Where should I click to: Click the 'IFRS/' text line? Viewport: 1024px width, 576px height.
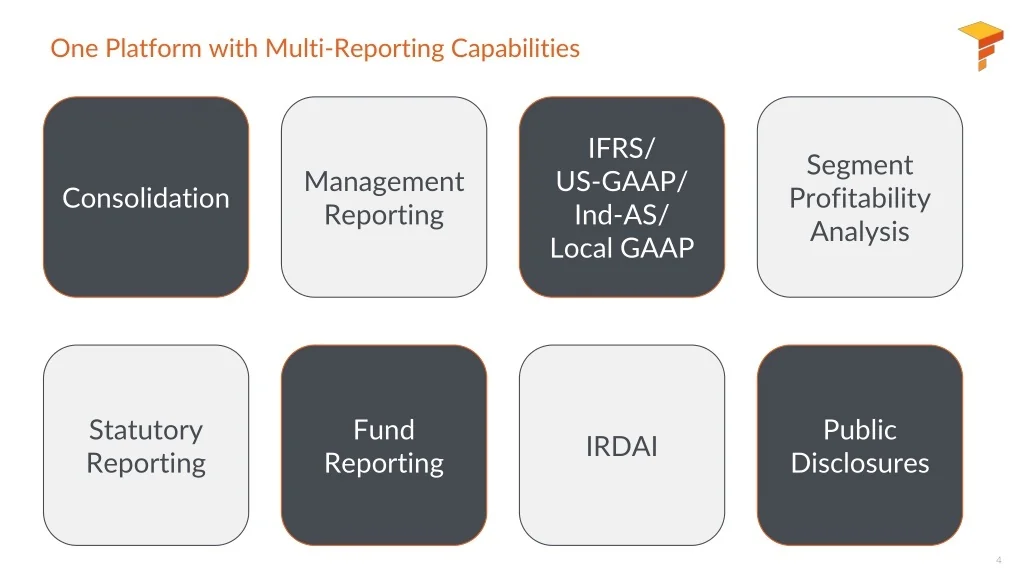(x=622, y=148)
